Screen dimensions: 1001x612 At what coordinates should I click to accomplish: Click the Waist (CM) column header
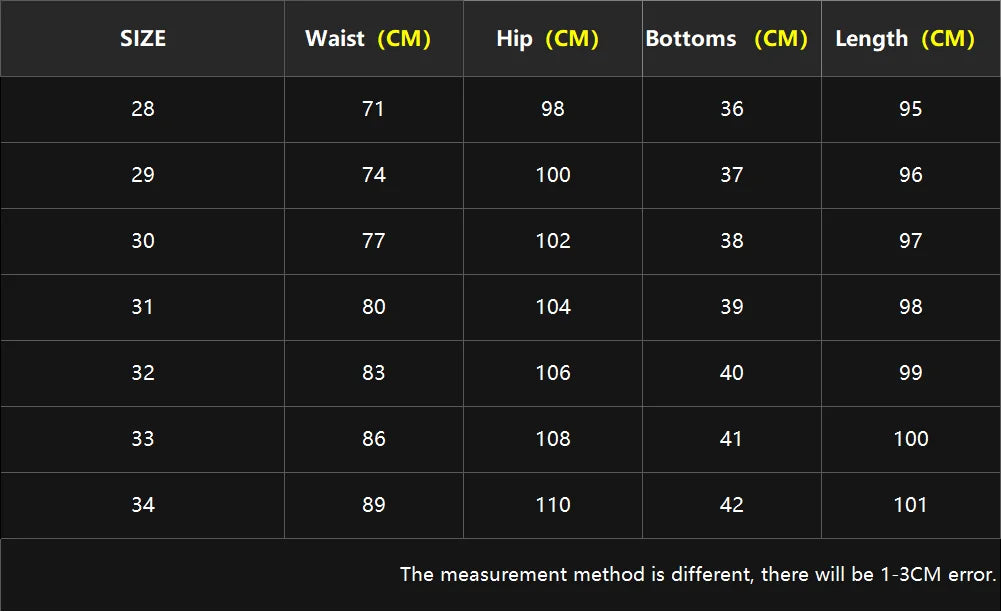pyautogui.click(x=368, y=39)
